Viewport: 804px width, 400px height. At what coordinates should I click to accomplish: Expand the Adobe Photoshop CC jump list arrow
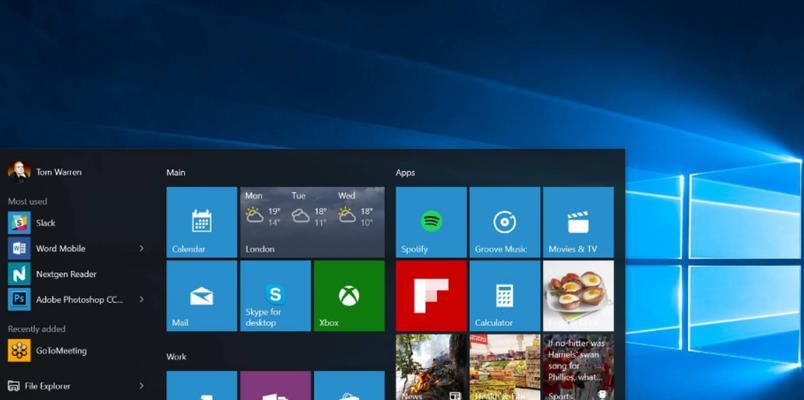pos(142,299)
